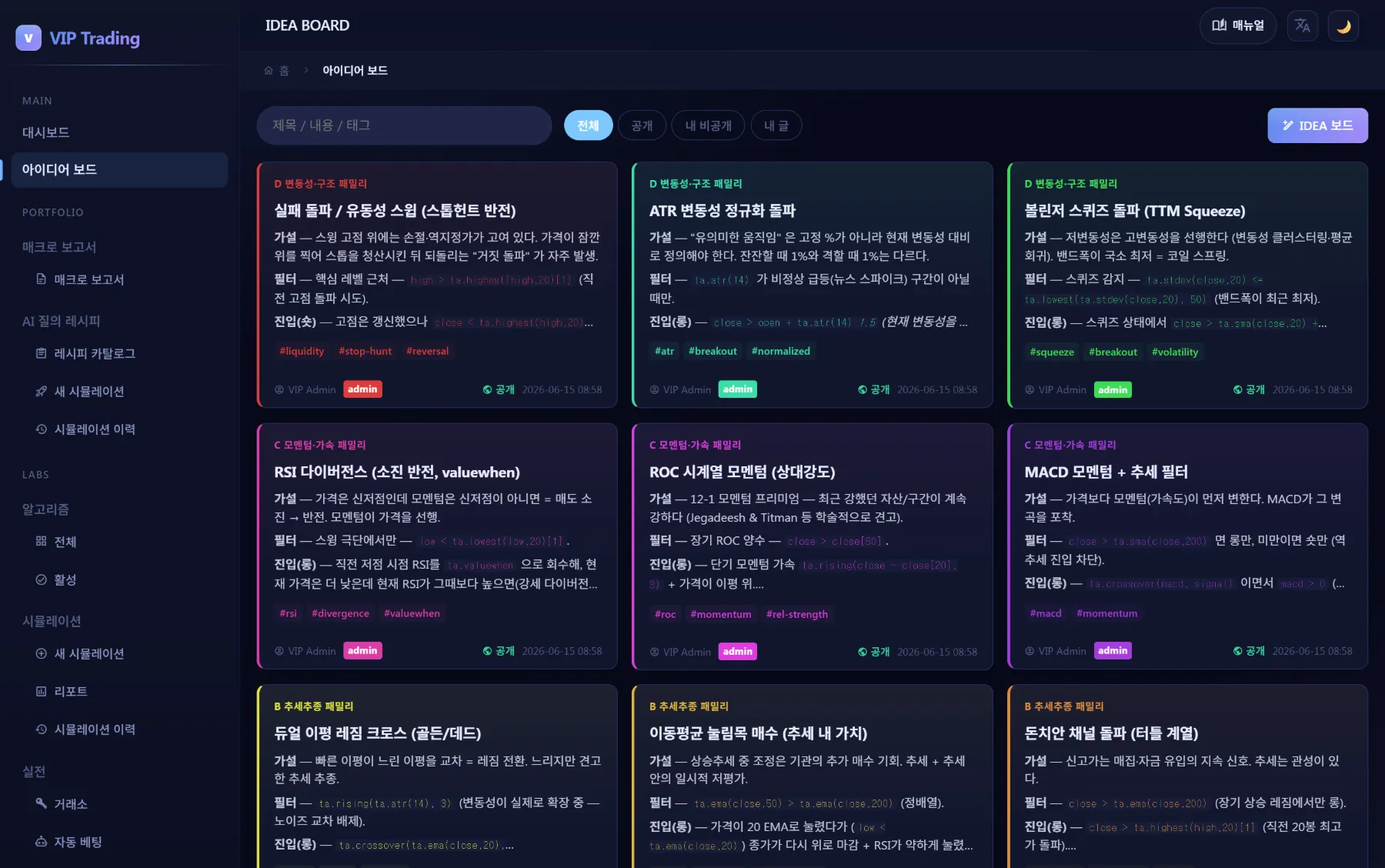Select the 내 글 filter tab
The image size is (1385, 868).
(776, 125)
